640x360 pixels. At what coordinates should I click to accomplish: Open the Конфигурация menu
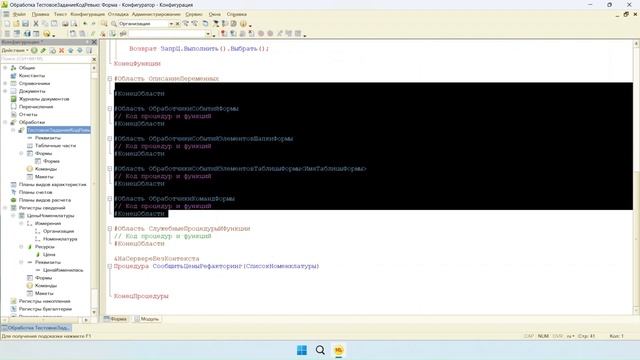tap(87, 14)
